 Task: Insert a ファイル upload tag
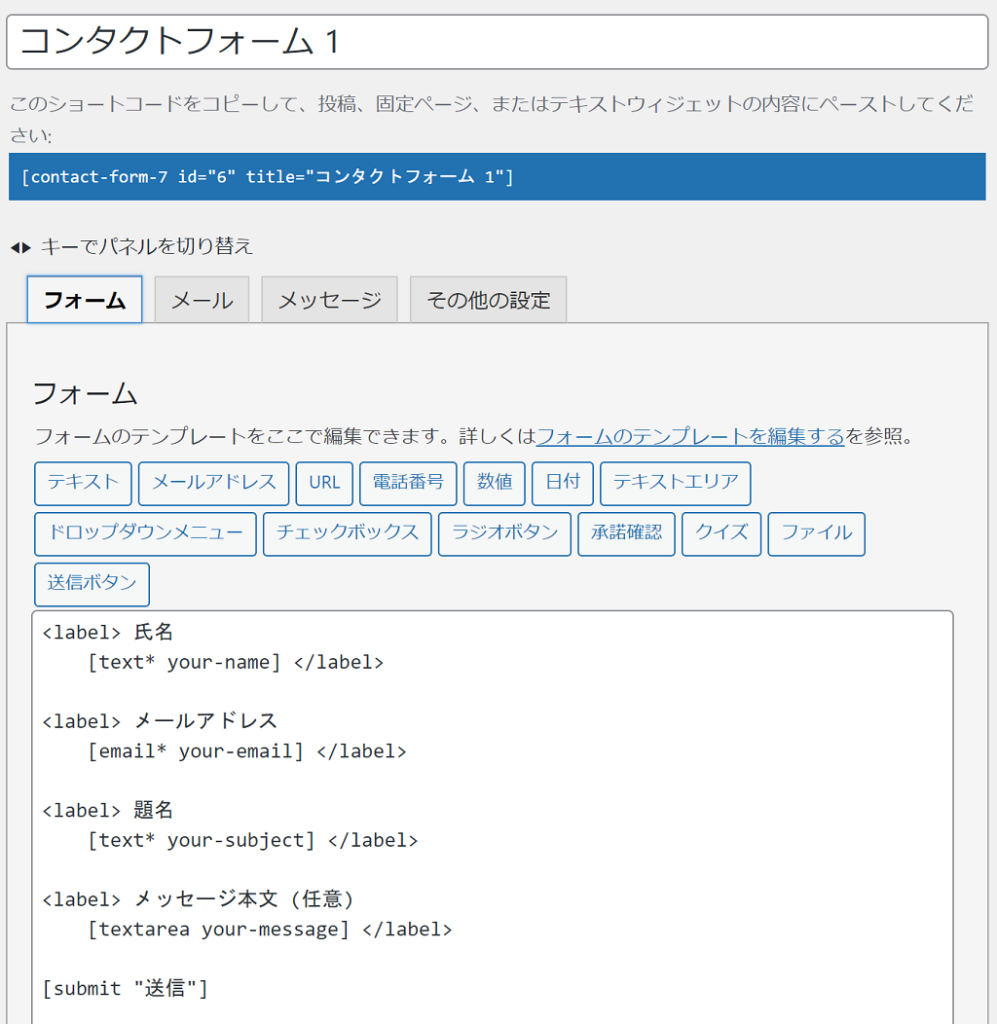pyautogui.click(x=816, y=533)
